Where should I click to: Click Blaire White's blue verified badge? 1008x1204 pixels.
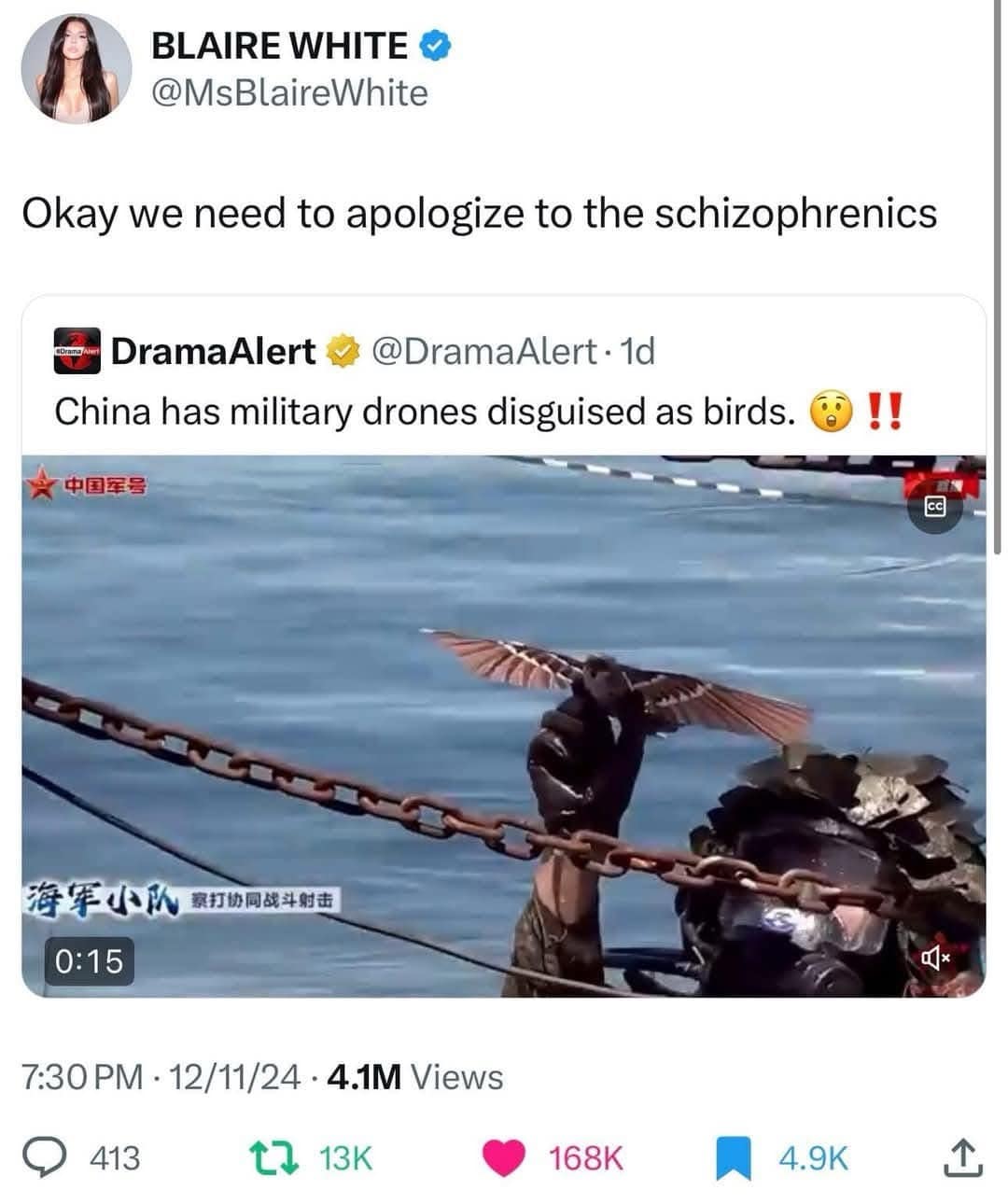435,46
